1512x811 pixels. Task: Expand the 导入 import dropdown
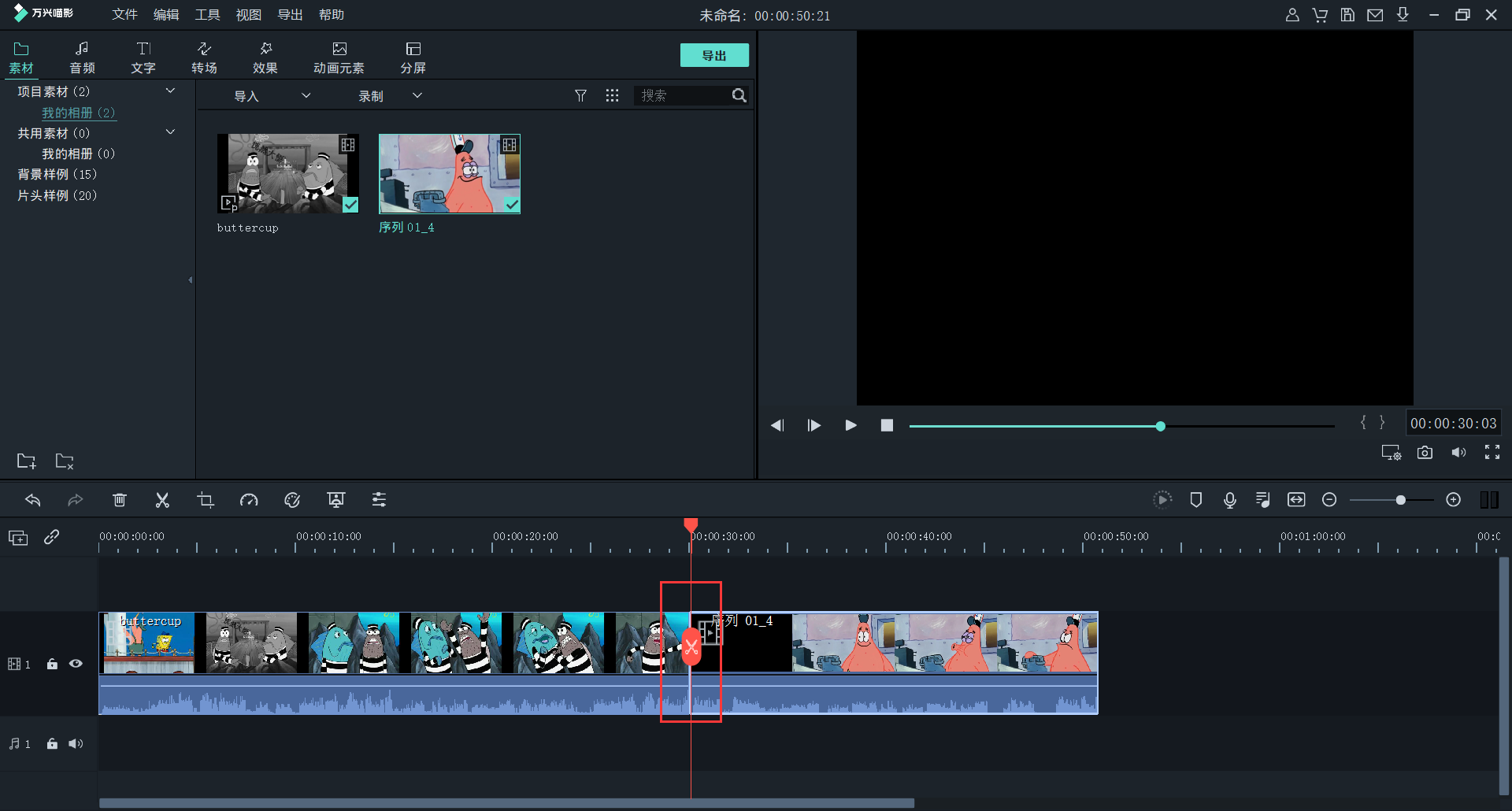(306, 96)
